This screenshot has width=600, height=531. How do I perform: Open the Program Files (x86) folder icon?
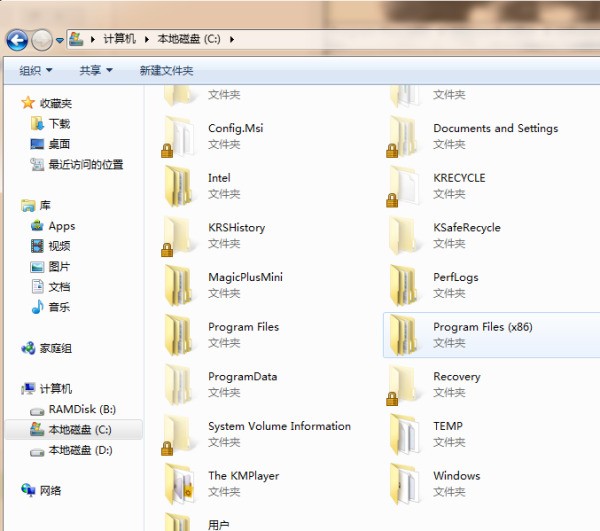pyautogui.click(x=404, y=335)
